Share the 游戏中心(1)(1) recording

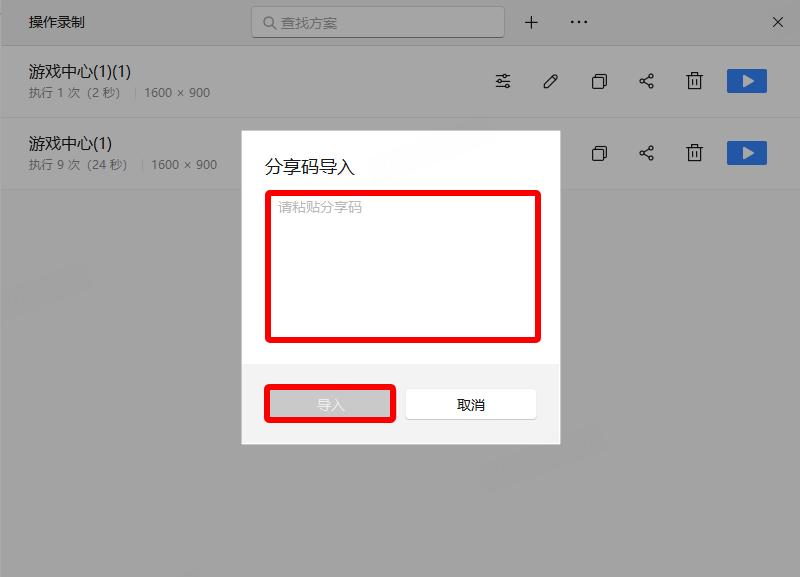pos(647,81)
